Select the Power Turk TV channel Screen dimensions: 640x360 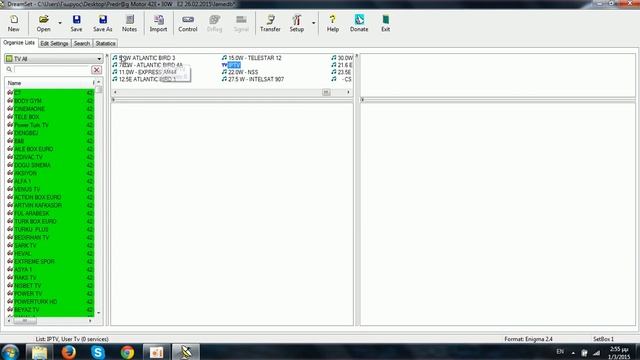click(31, 125)
